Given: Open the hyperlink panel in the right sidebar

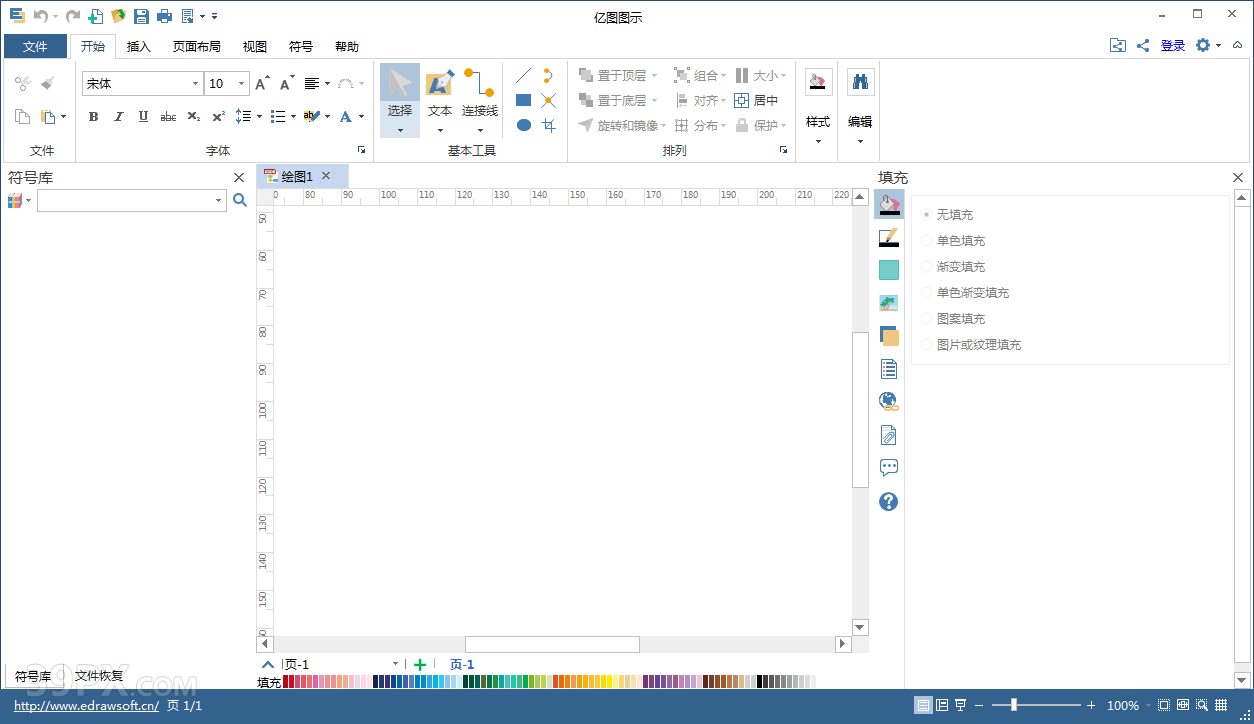Looking at the screenshot, I should pyautogui.click(x=888, y=401).
